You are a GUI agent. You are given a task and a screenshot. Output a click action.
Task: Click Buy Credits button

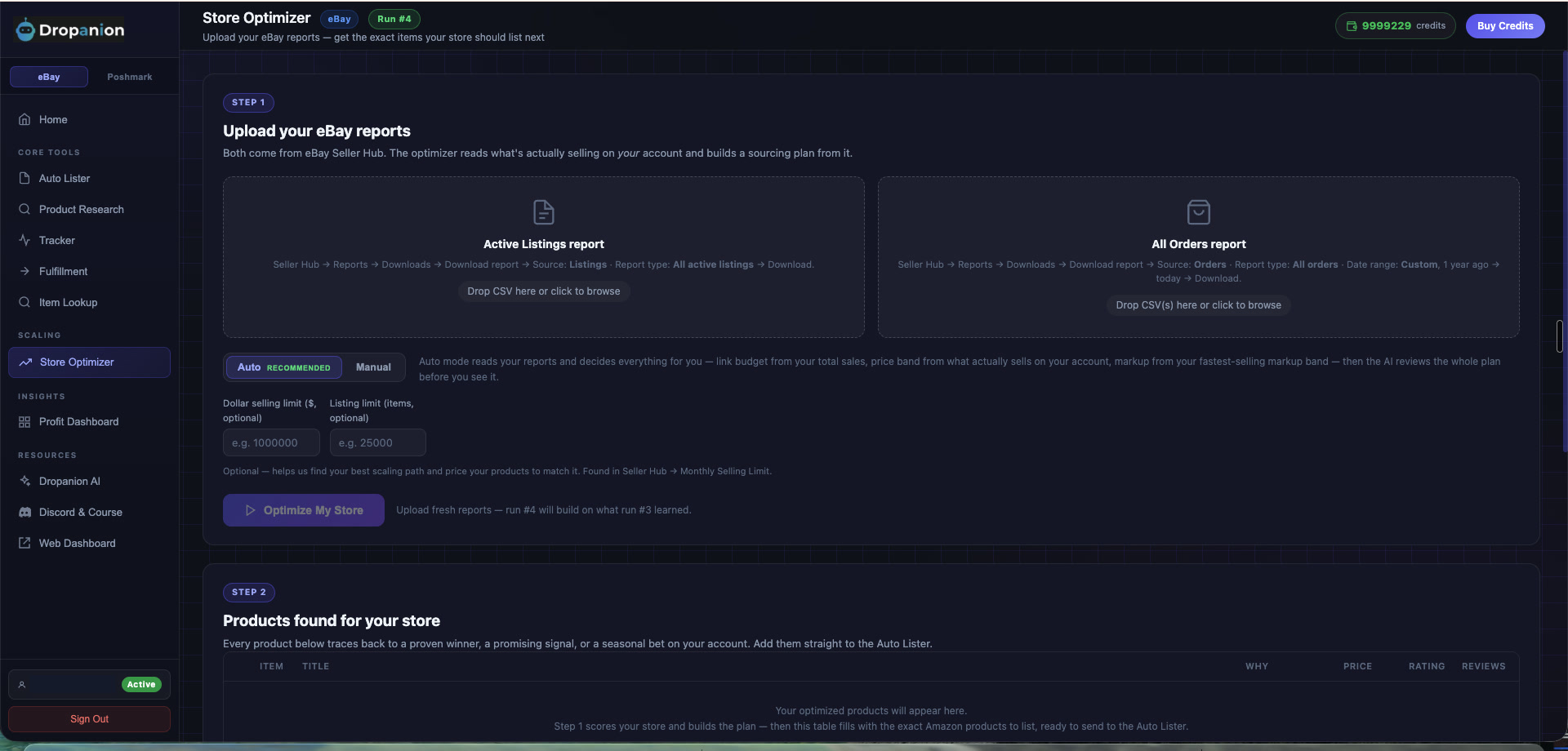click(x=1505, y=26)
